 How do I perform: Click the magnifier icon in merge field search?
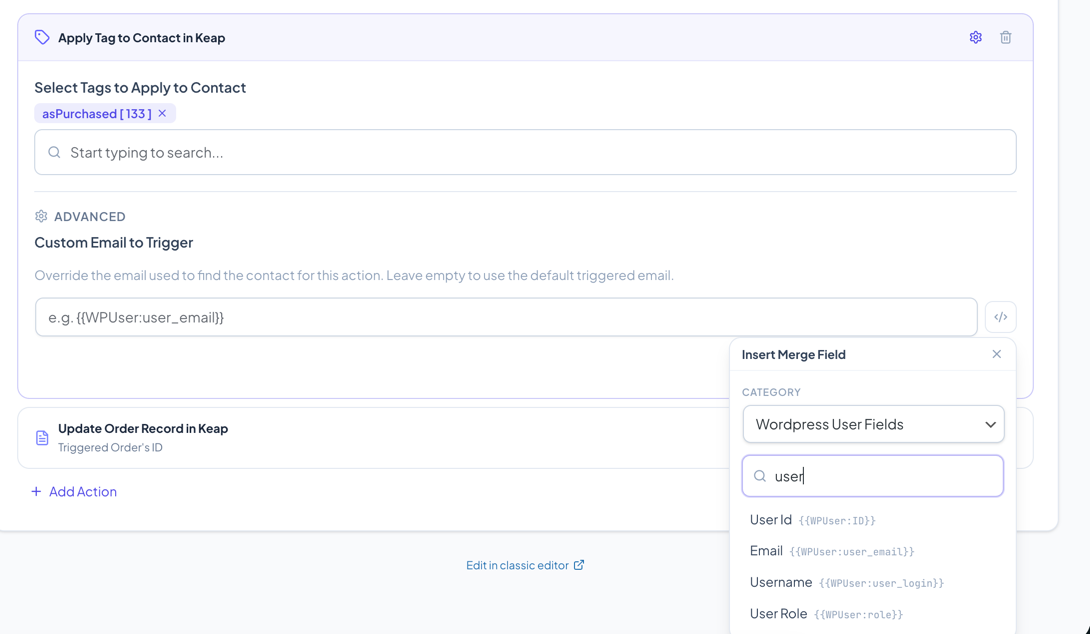760,475
